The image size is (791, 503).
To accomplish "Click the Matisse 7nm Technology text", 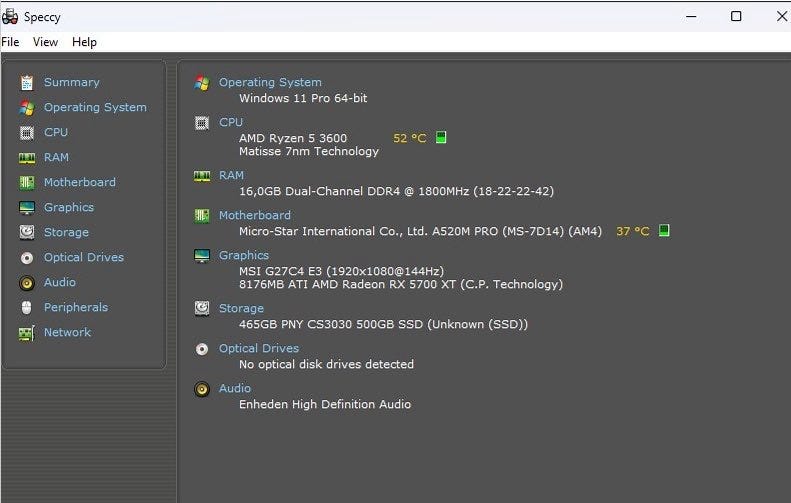I will click(x=309, y=151).
